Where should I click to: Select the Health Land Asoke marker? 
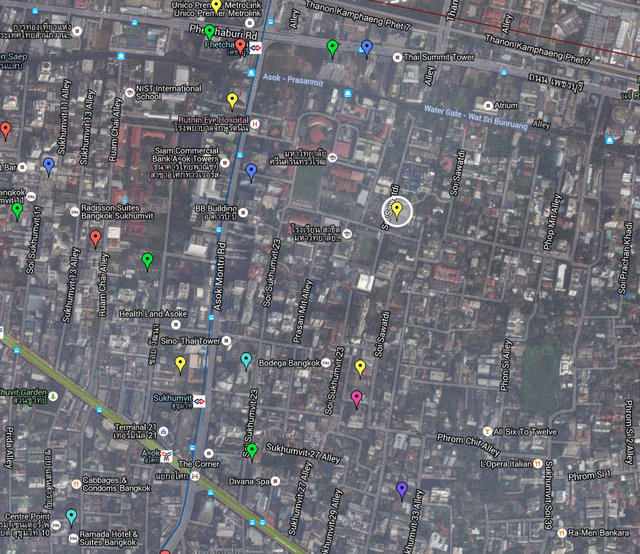tap(176, 325)
